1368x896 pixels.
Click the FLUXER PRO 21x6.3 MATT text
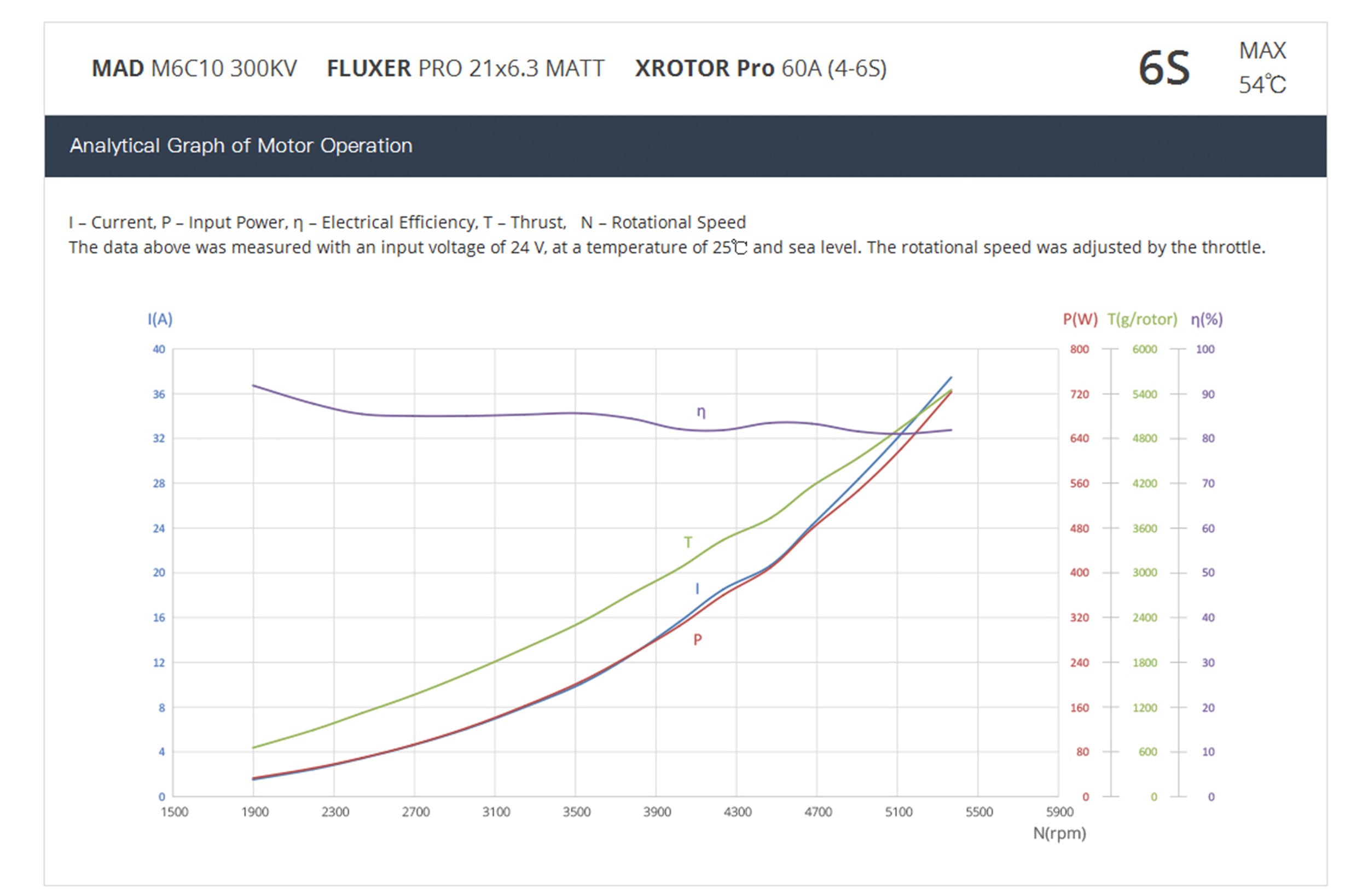pyautogui.click(x=465, y=68)
